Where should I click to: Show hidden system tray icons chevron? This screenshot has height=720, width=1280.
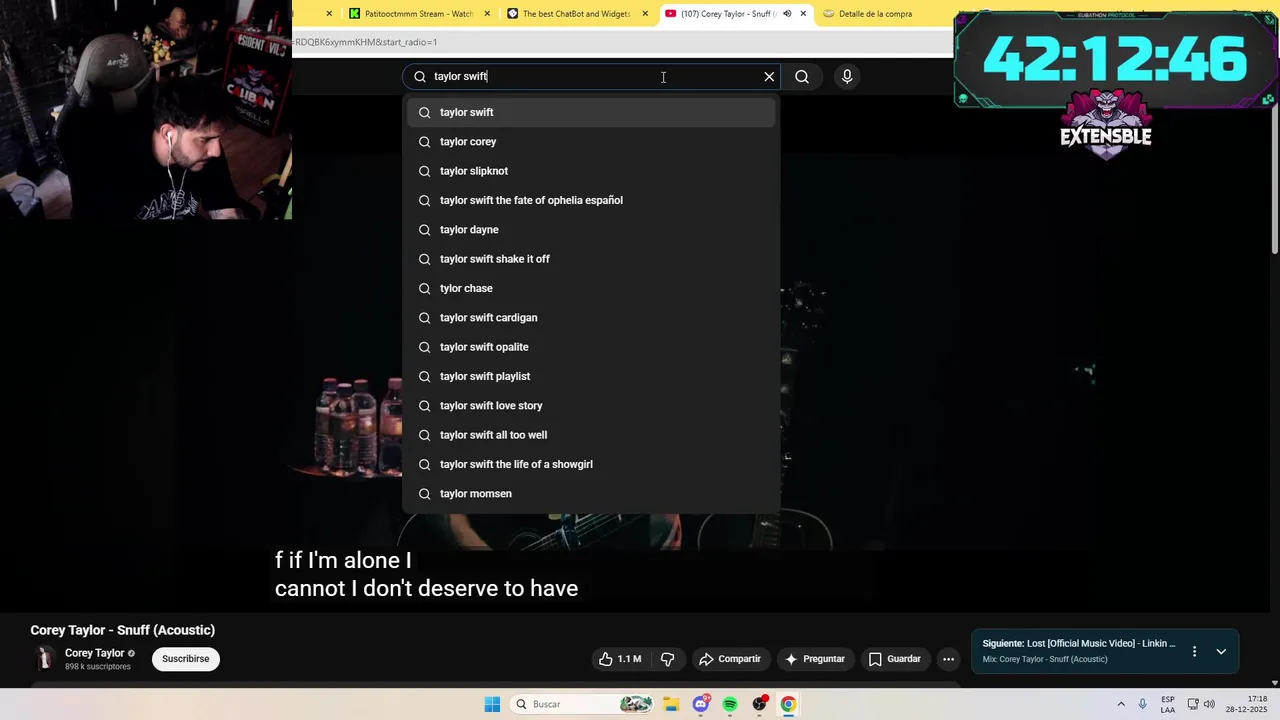tap(1121, 704)
